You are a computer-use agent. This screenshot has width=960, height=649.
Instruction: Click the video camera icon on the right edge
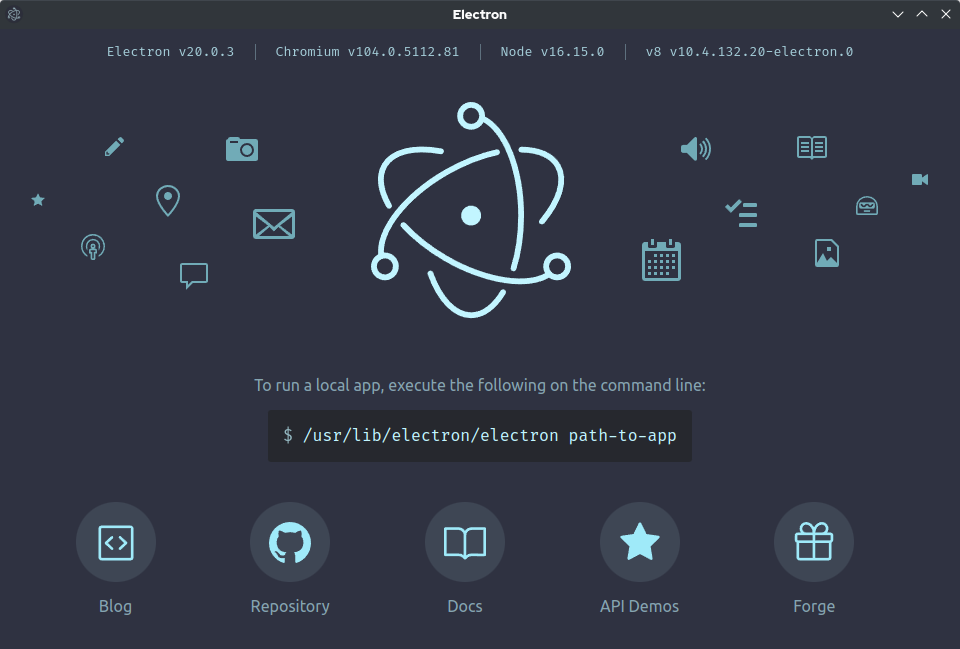point(920,180)
